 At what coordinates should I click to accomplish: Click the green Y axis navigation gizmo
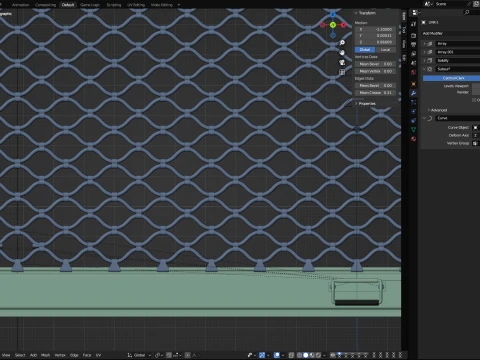[x=333, y=25]
